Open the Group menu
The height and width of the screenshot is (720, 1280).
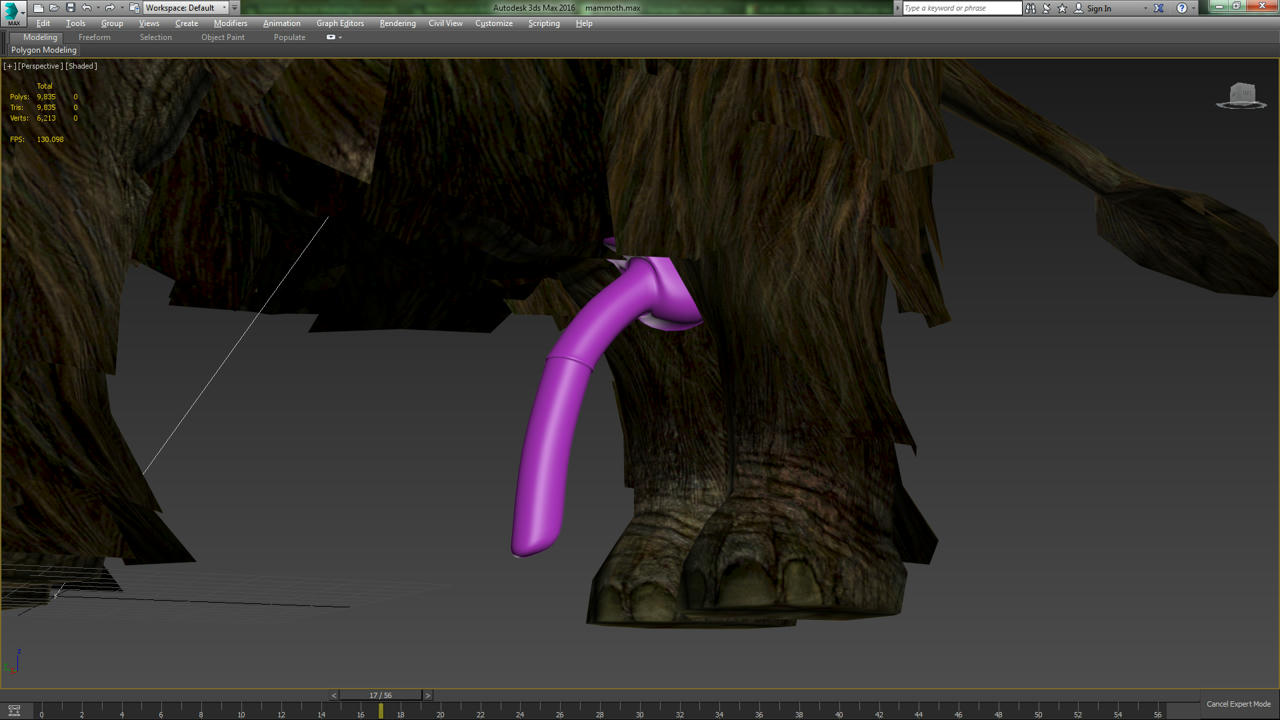click(112, 23)
